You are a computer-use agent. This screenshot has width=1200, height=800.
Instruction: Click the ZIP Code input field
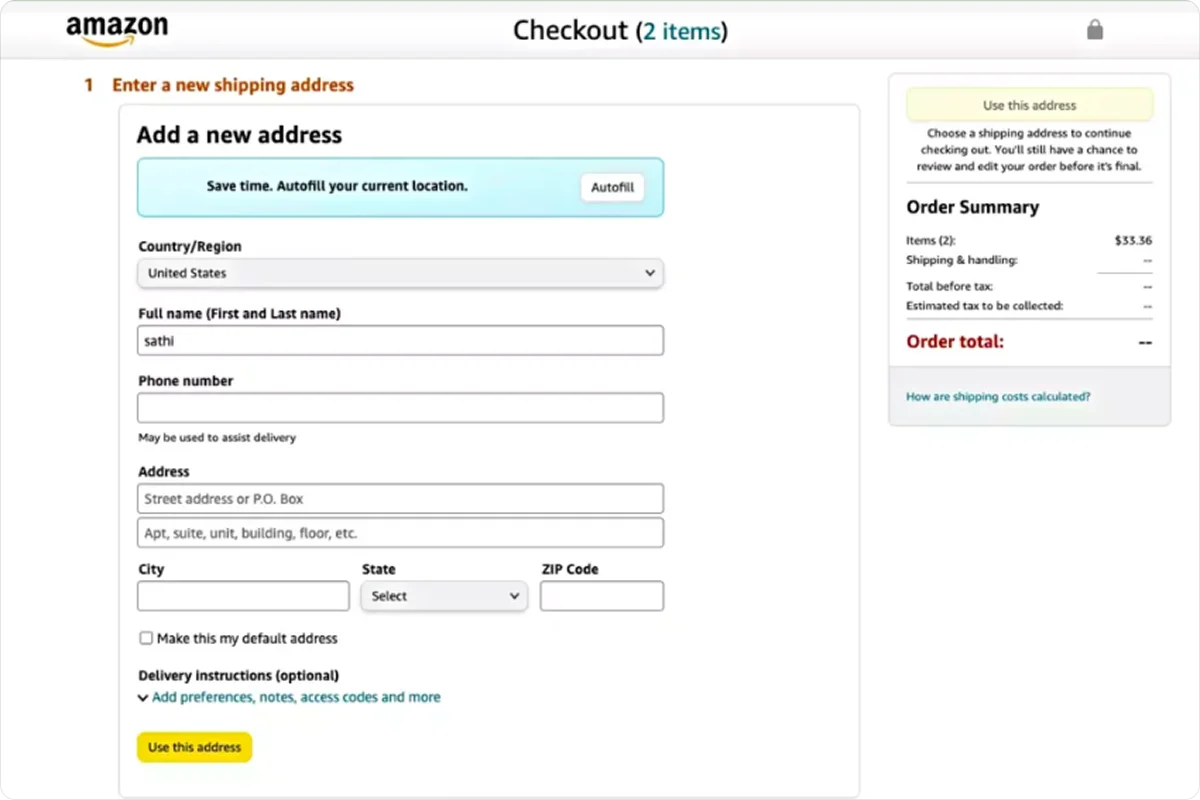pyautogui.click(x=602, y=596)
